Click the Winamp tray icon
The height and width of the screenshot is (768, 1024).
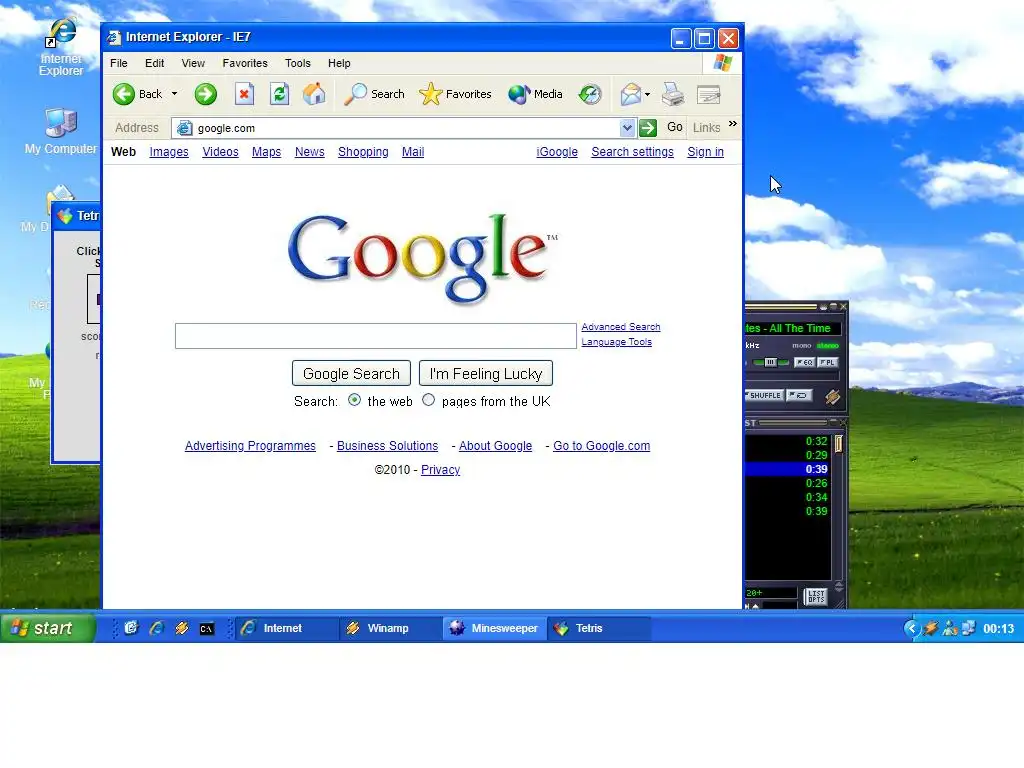(931, 628)
